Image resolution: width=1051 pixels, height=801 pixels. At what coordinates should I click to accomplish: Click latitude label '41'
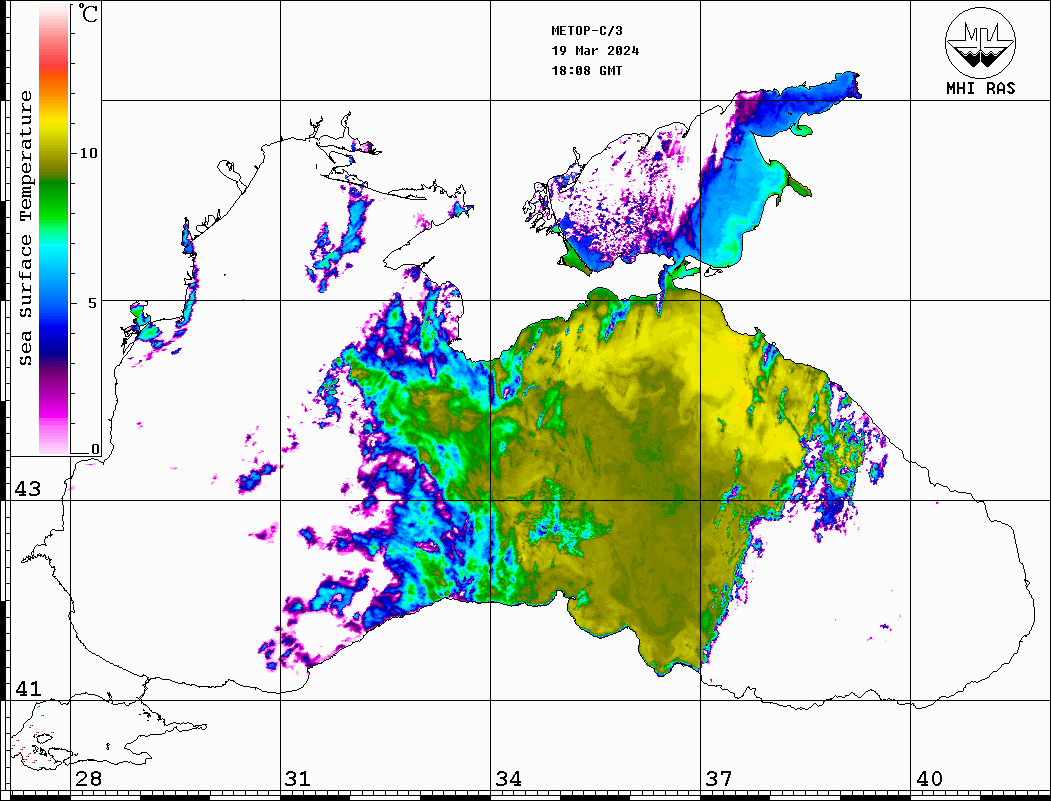[27, 688]
